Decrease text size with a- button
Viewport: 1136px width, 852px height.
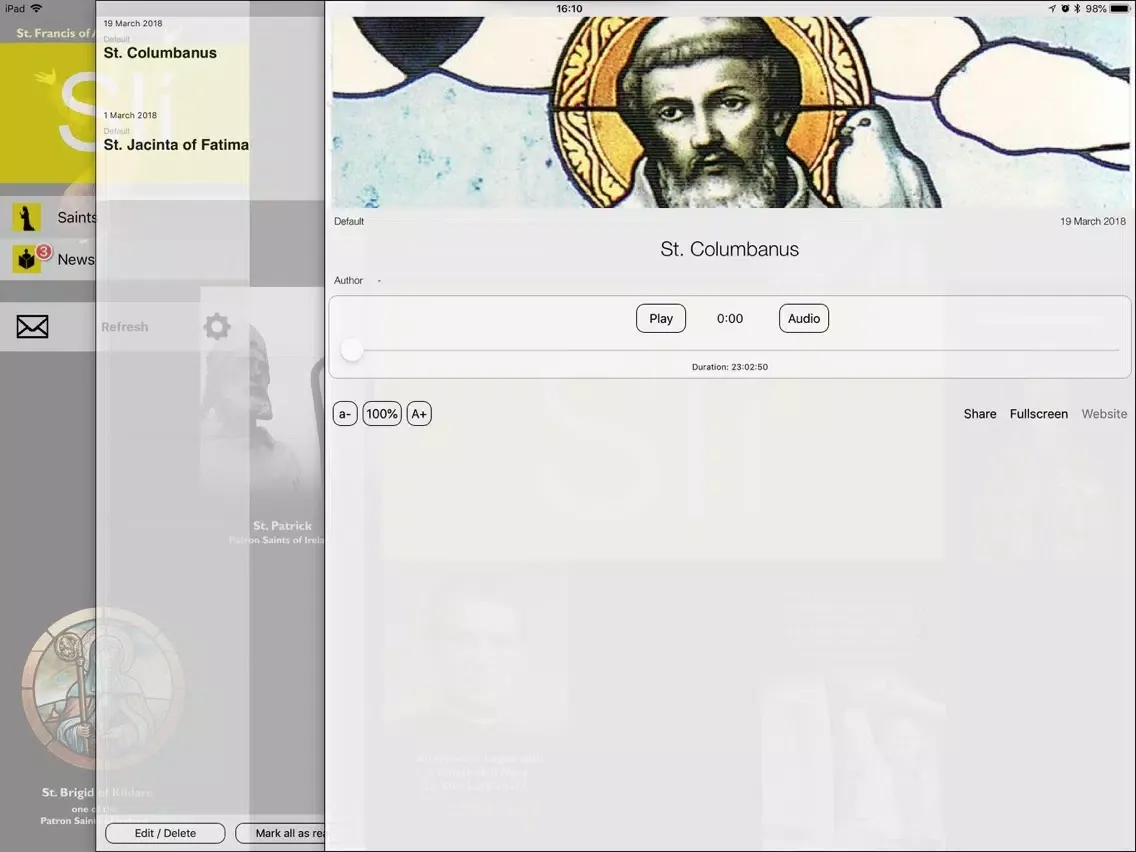tap(345, 414)
